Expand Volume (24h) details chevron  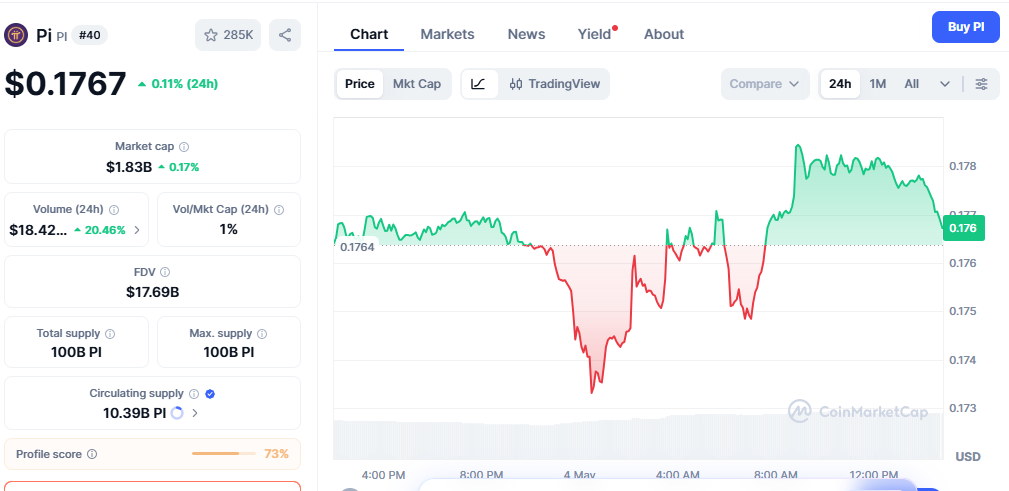pos(136,230)
